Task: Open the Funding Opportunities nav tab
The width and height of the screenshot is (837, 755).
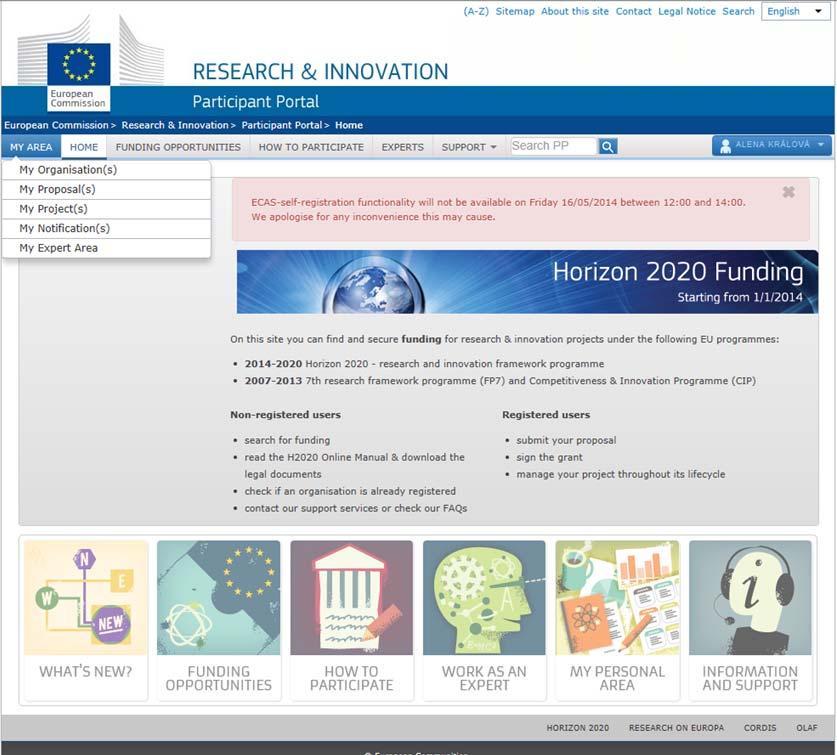Action: (x=178, y=147)
